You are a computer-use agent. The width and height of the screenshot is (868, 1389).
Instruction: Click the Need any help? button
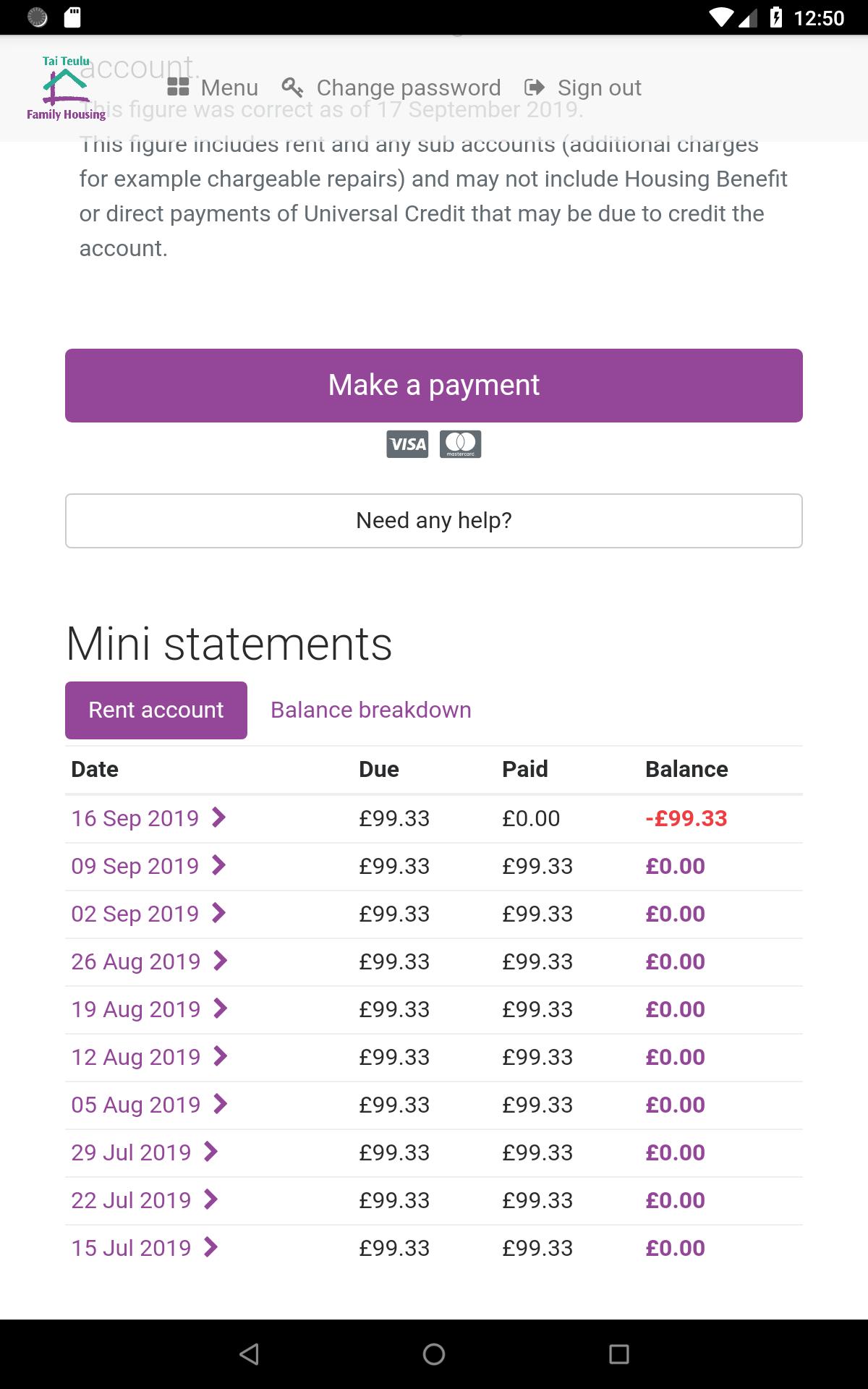434,521
